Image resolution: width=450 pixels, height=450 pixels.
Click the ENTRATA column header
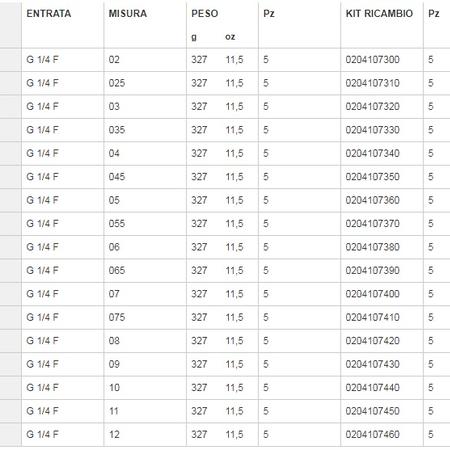pos(49,14)
